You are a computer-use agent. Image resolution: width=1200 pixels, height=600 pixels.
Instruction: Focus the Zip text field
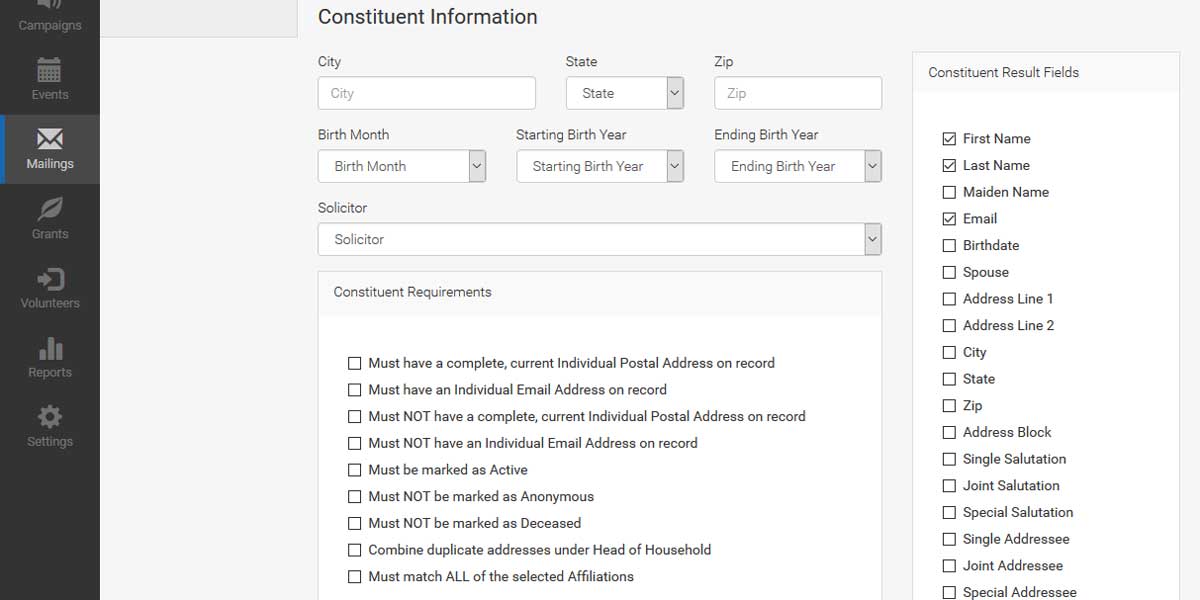click(x=798, y=93)
